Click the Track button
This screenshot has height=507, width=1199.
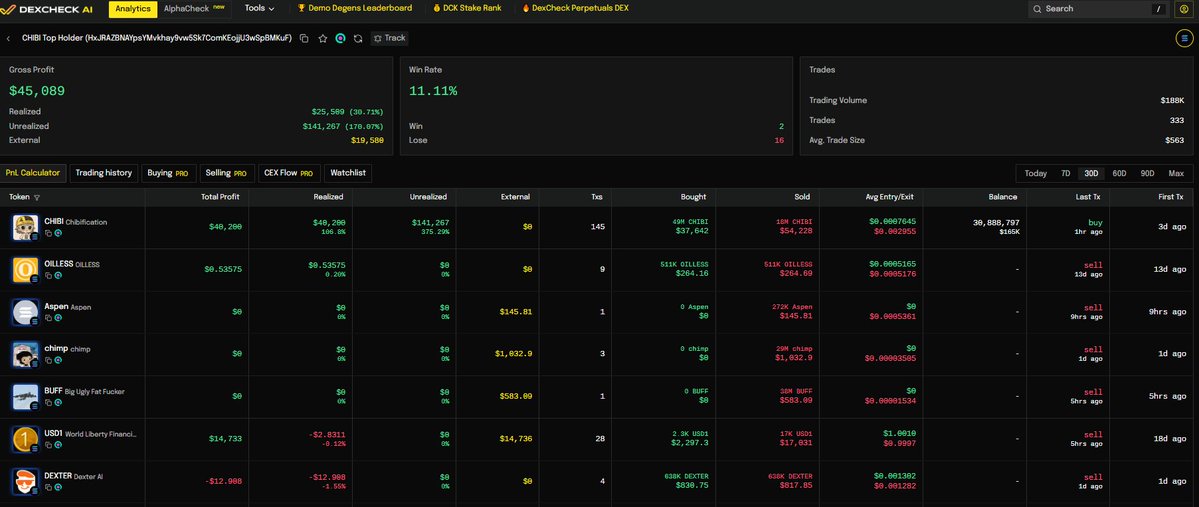pyautogui.click(x=389, y=38)
